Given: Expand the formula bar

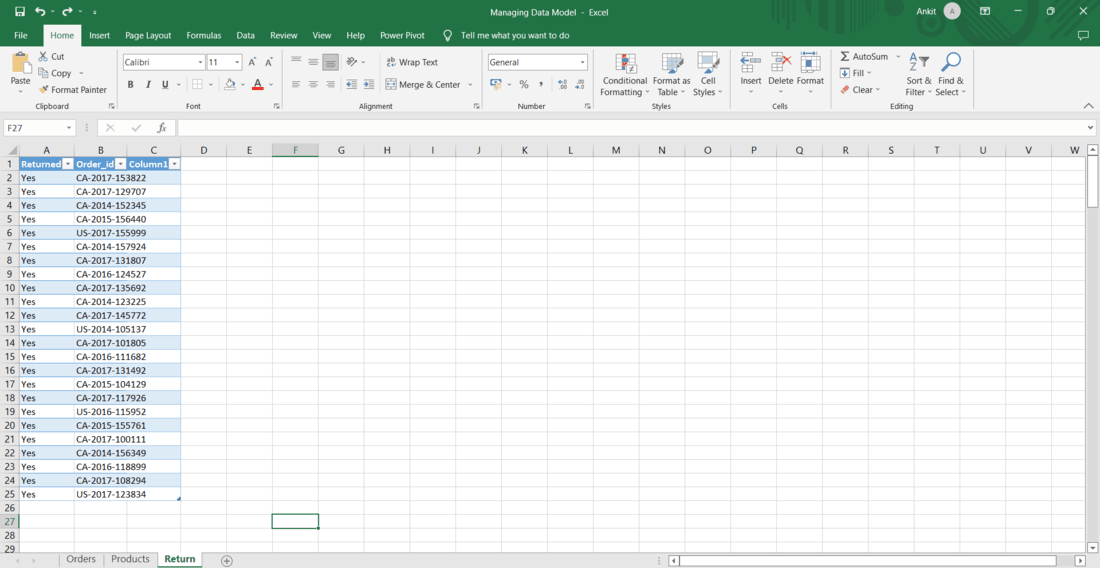Looking at the screenshot, I should coord(1089,128).
